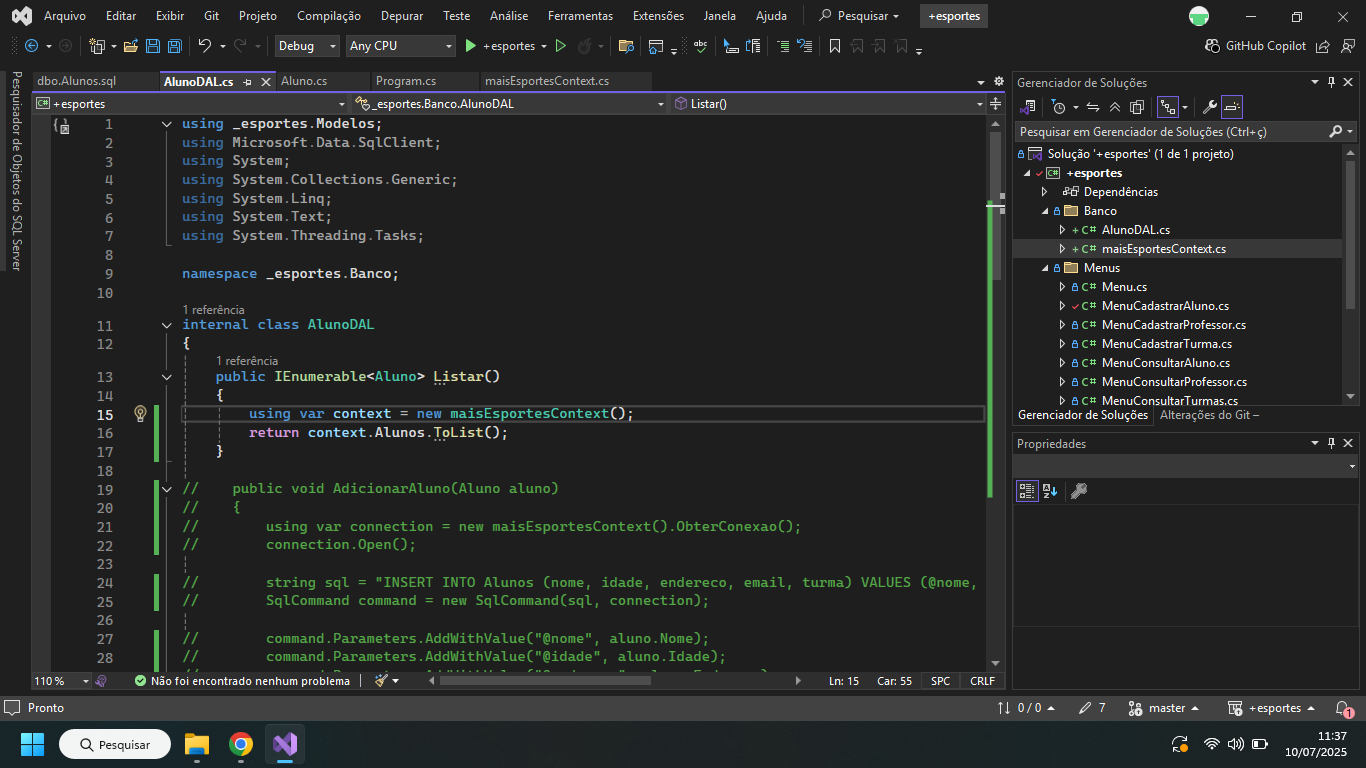Save the current file with the disk icon
Image resolution: width=1366 pixels, height=768 pixels.
tap(153, 46)
